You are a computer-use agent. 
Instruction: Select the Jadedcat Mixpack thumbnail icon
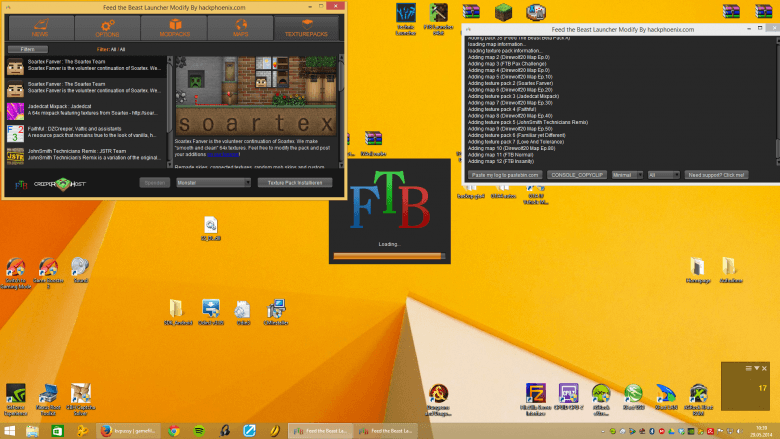(15, 111)
